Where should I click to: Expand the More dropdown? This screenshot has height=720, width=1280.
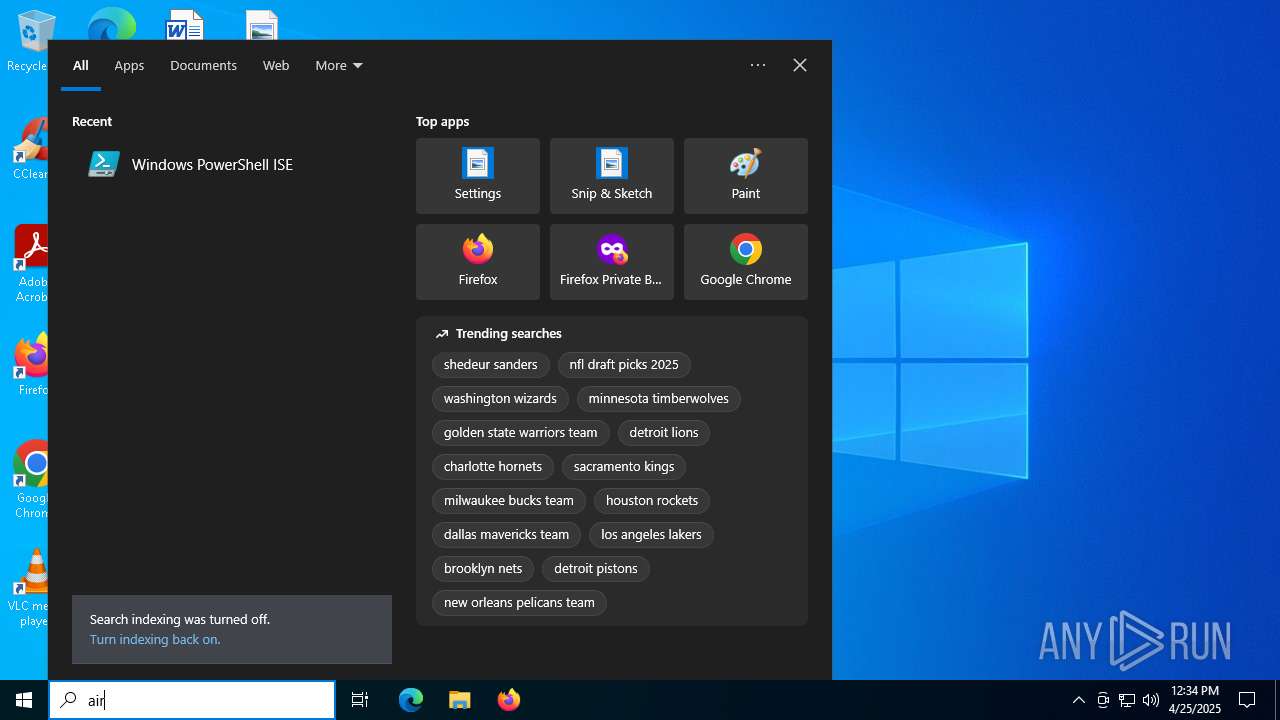pos(339,65)
